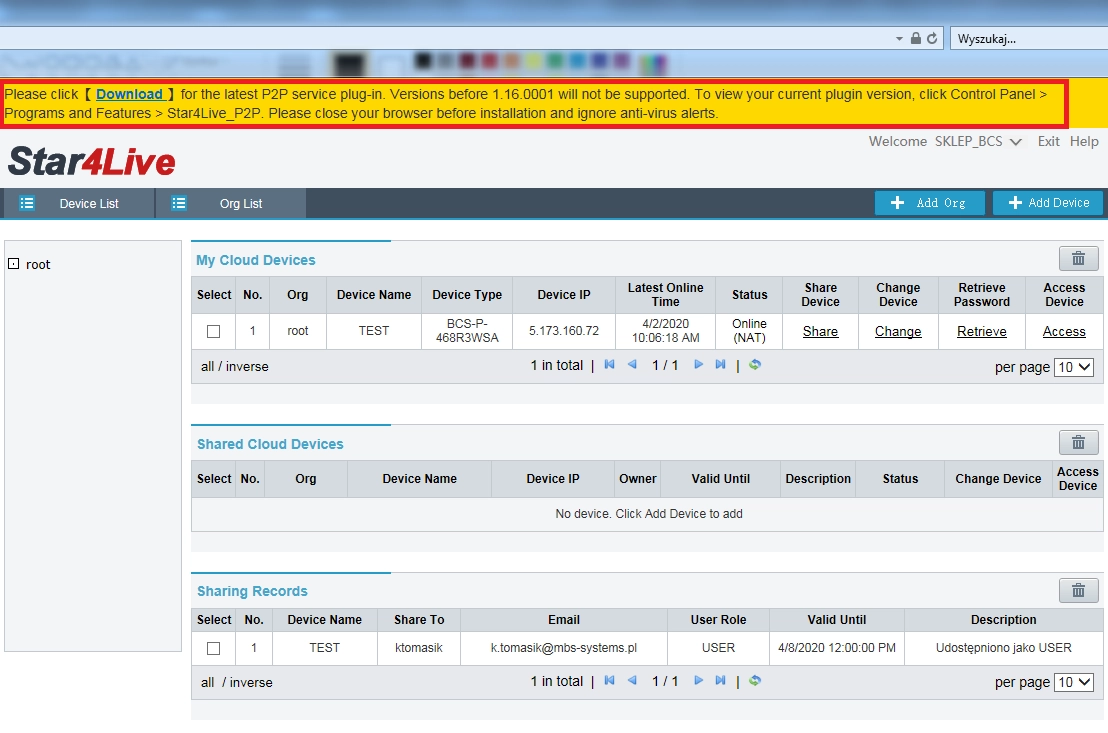Click the 4/8/2020 12:00:00 PM valid until cell
Image resolution: width=1108 pixels, height=733 pixels.
click(837, 647)
